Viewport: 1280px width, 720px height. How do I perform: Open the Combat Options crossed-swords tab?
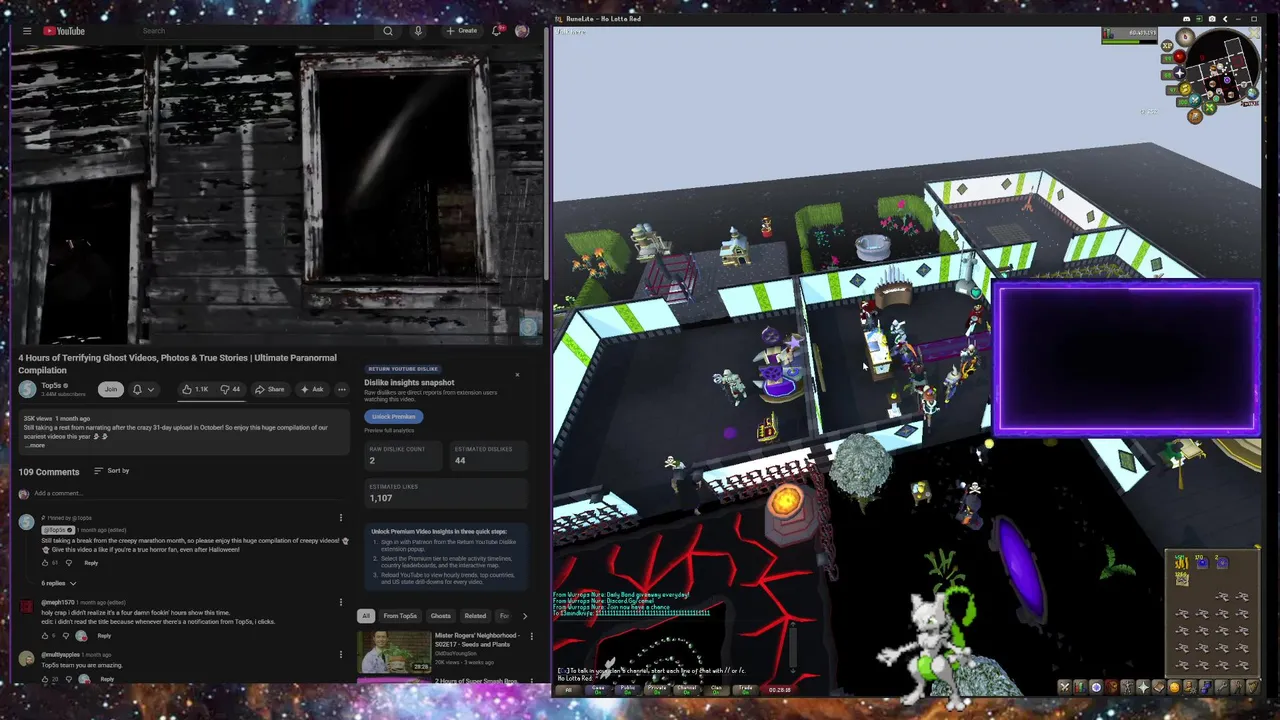[x=1065, y=687]
